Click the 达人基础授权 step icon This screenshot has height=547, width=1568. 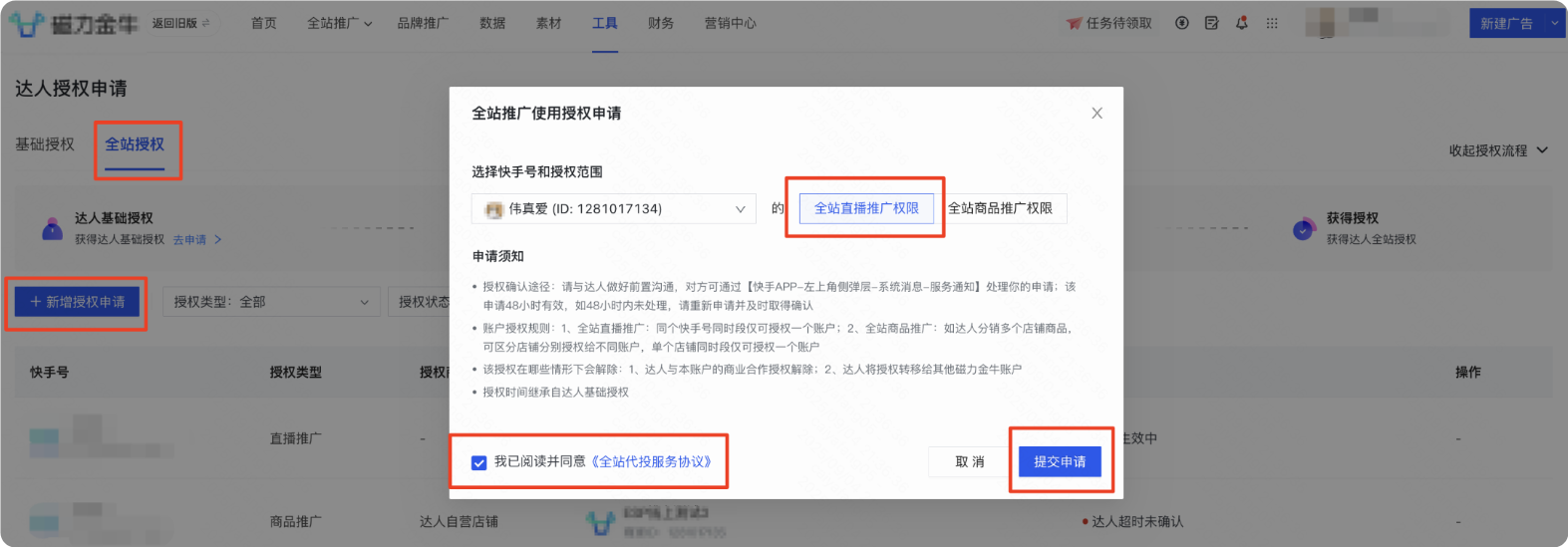click(52, 229)
